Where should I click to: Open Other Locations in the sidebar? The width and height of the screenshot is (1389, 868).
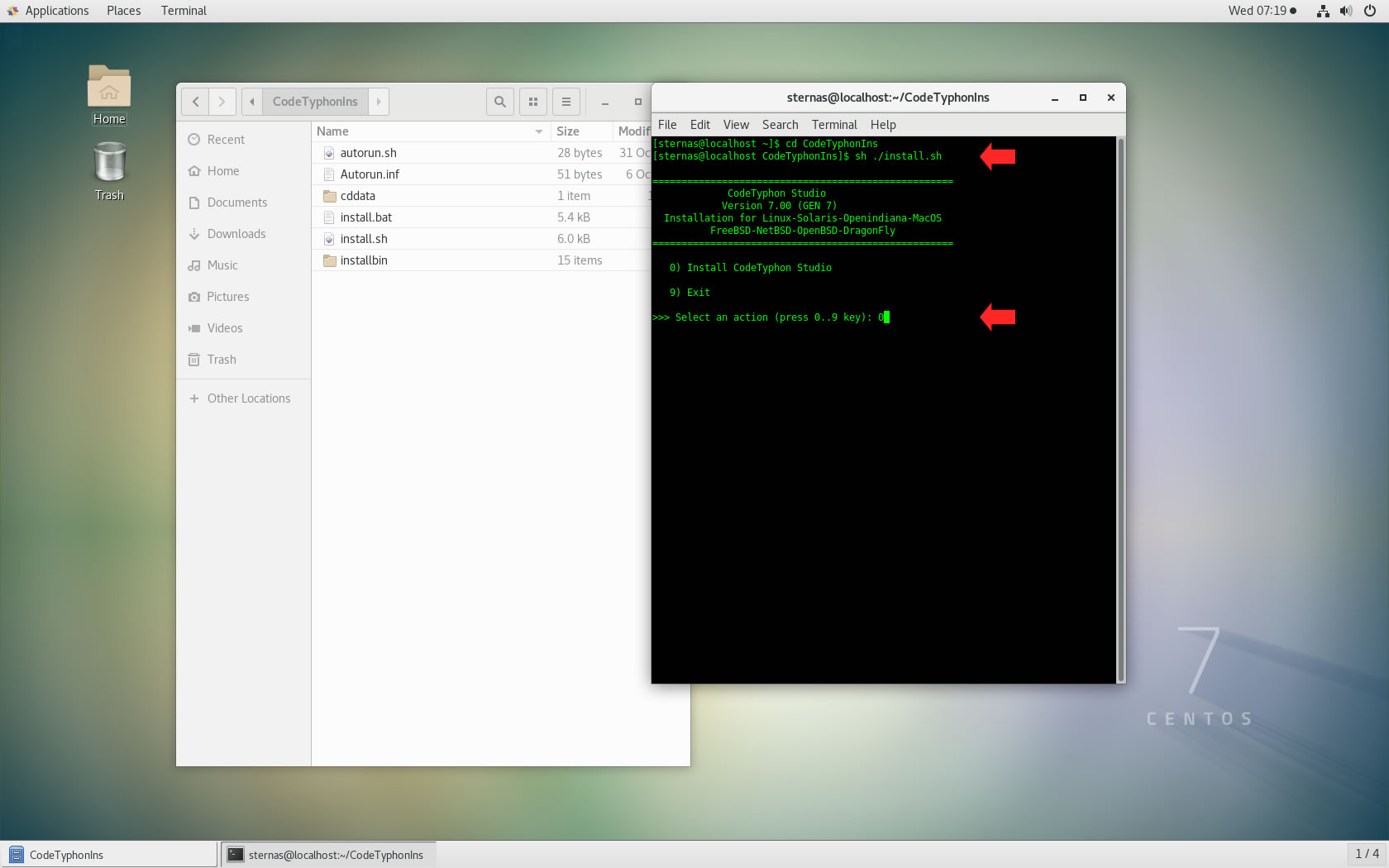(x=243, y=398)
